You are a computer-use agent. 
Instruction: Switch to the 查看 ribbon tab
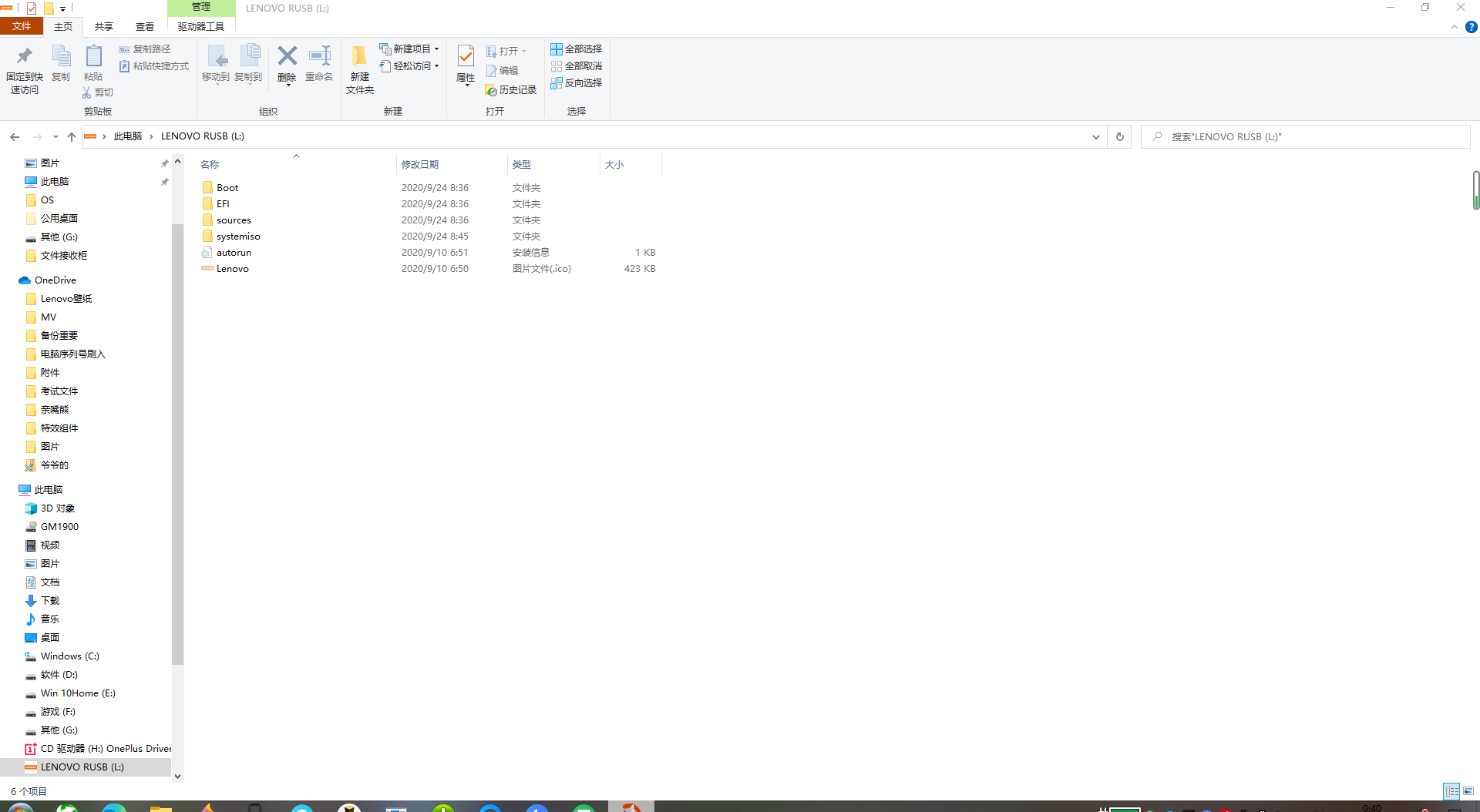click(x=145, y=26)
